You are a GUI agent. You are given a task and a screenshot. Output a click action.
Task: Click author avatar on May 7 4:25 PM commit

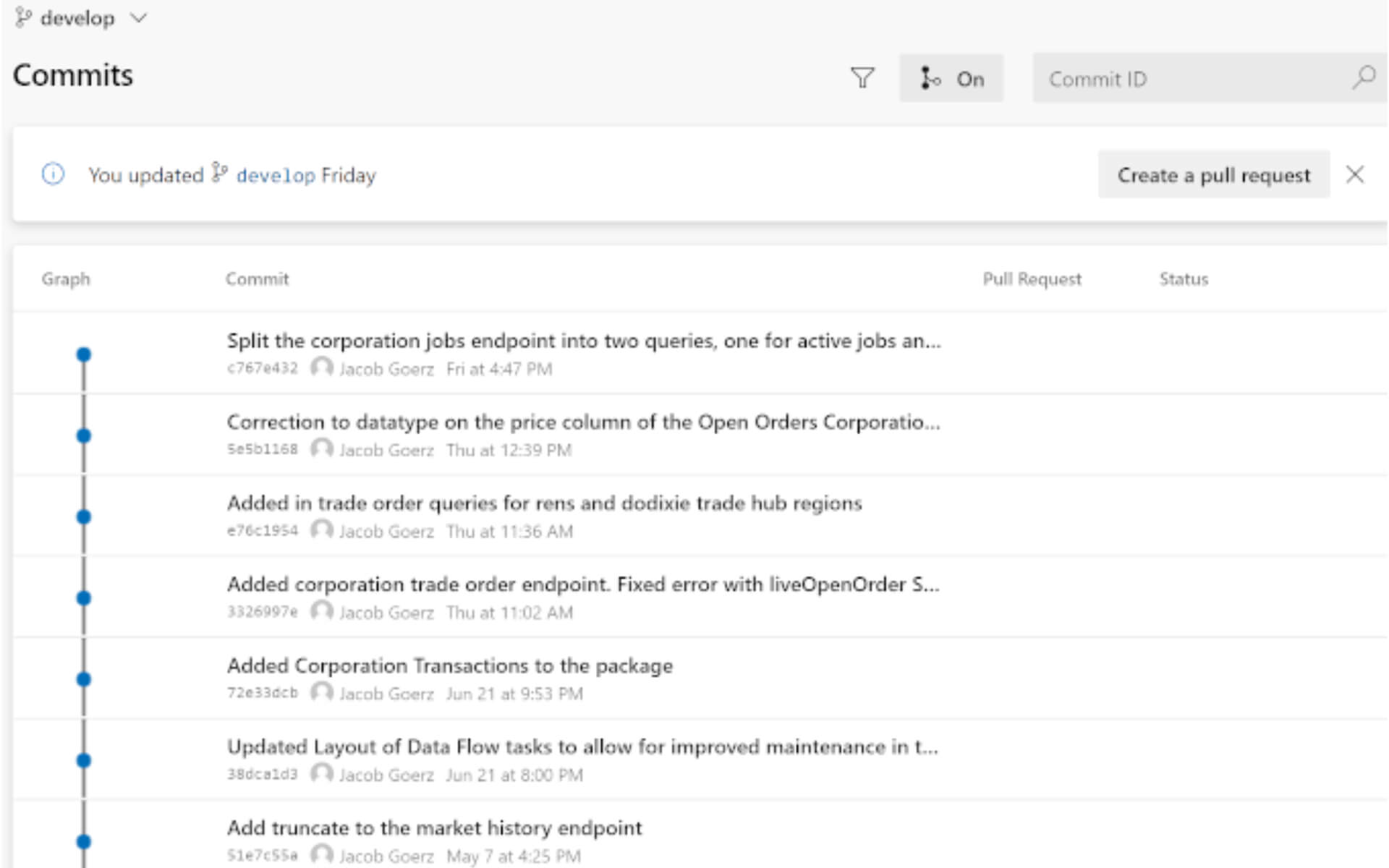322,855
